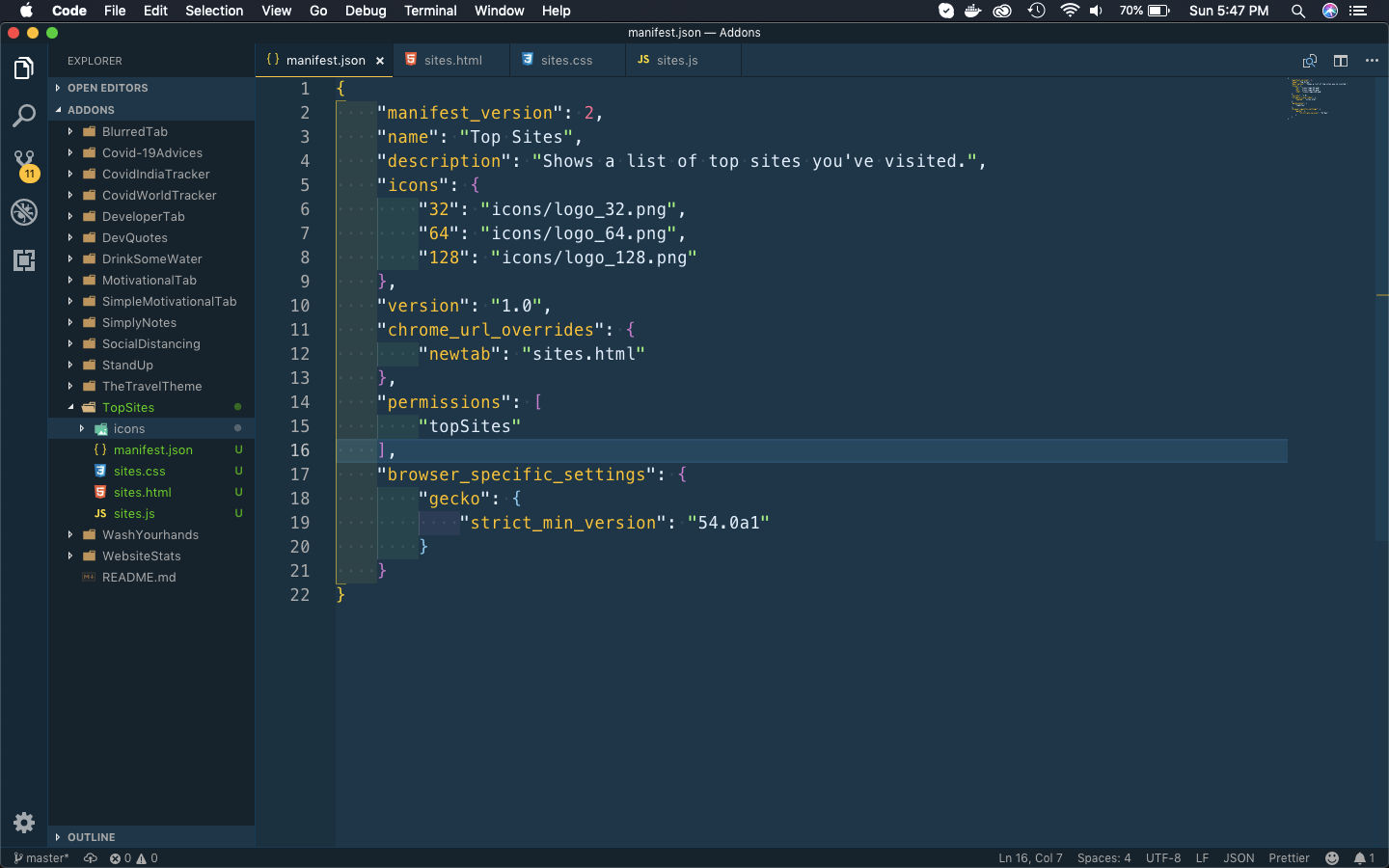Expand the icons folder
The height and width of the screenshot is (868, 1389).
(x=151, y=429)
